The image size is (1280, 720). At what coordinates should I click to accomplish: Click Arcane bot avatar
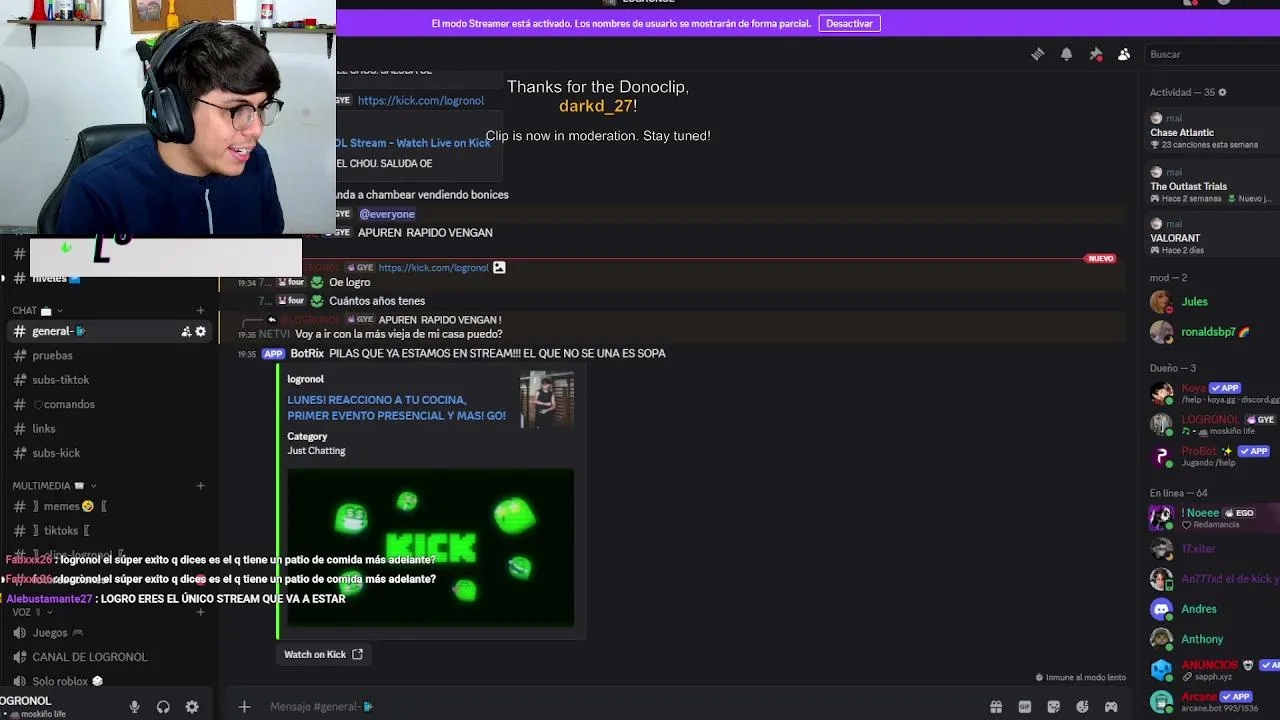tap(1161, 701)
